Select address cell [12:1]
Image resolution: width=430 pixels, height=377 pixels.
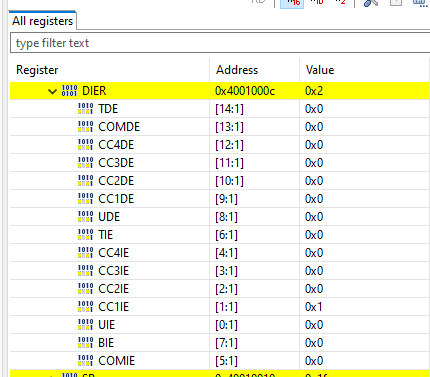[229, 145]
